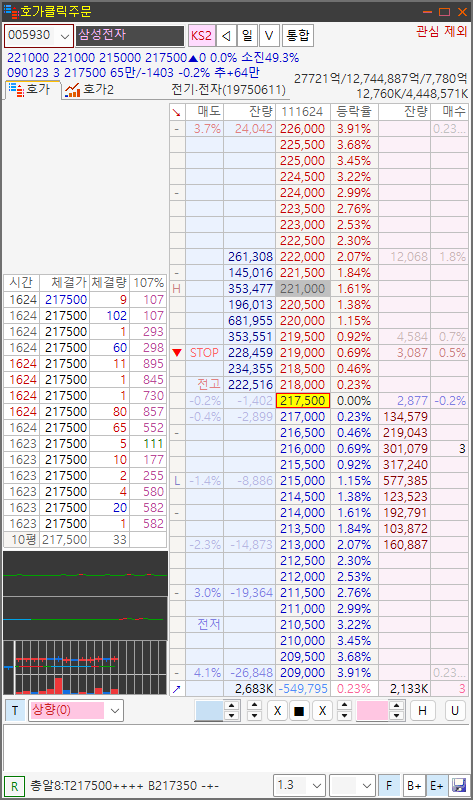Click the 217,000 bid price cell
The image size is (473, 800).
tap(303, 416)
